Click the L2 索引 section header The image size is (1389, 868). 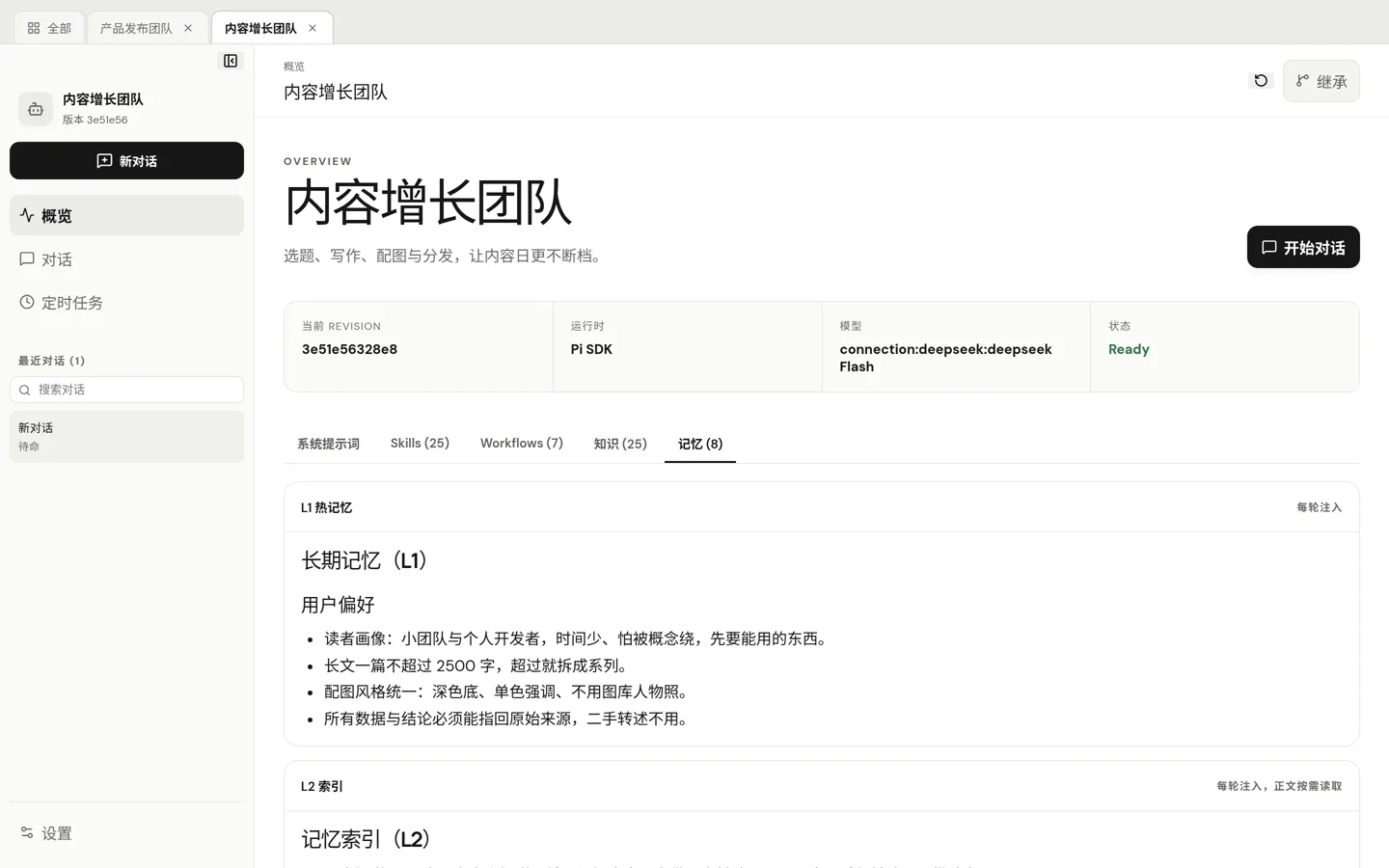point(322,786)
